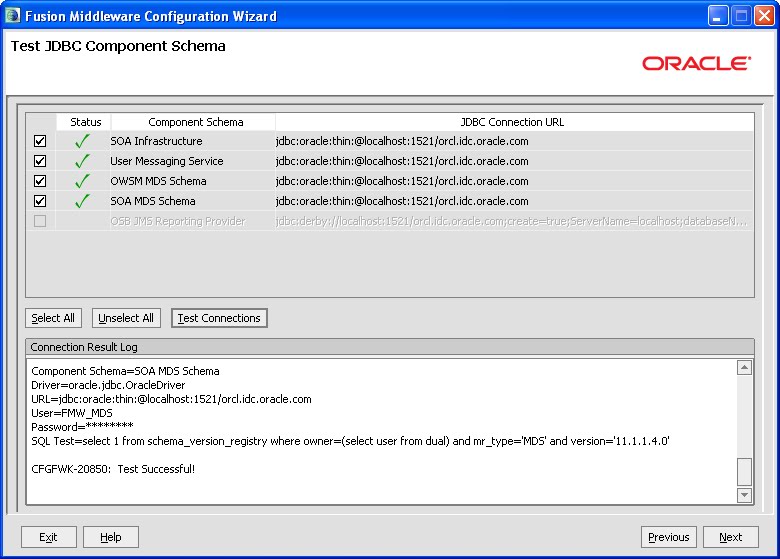This screenshot has height=559, width=780.
Task: Toggle the OWSM MDS Schema checkbox
Action: [x=40, y=181]
